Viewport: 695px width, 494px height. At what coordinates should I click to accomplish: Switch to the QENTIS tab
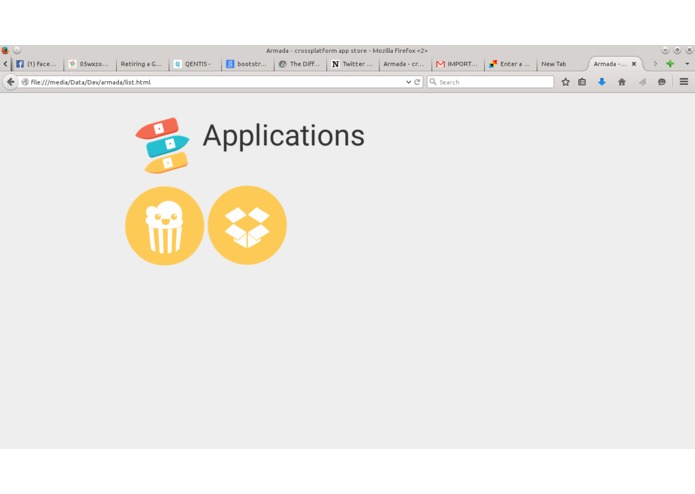coord(194,64)
